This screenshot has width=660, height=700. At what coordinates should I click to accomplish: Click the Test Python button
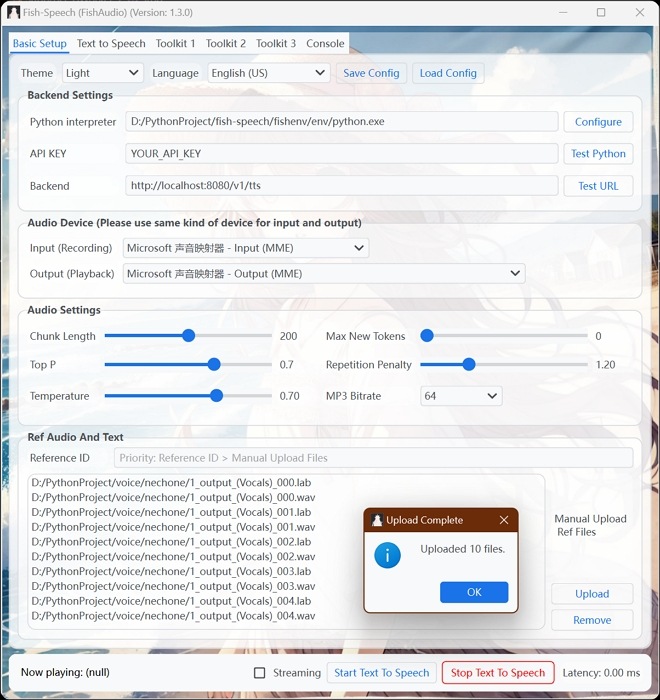coord(598,154)
